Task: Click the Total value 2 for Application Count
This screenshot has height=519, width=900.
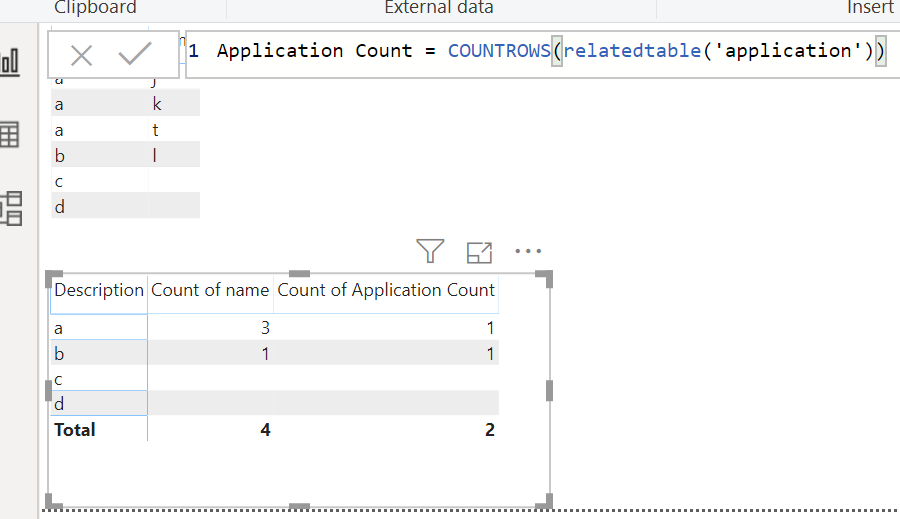Action: click(490, 429)
